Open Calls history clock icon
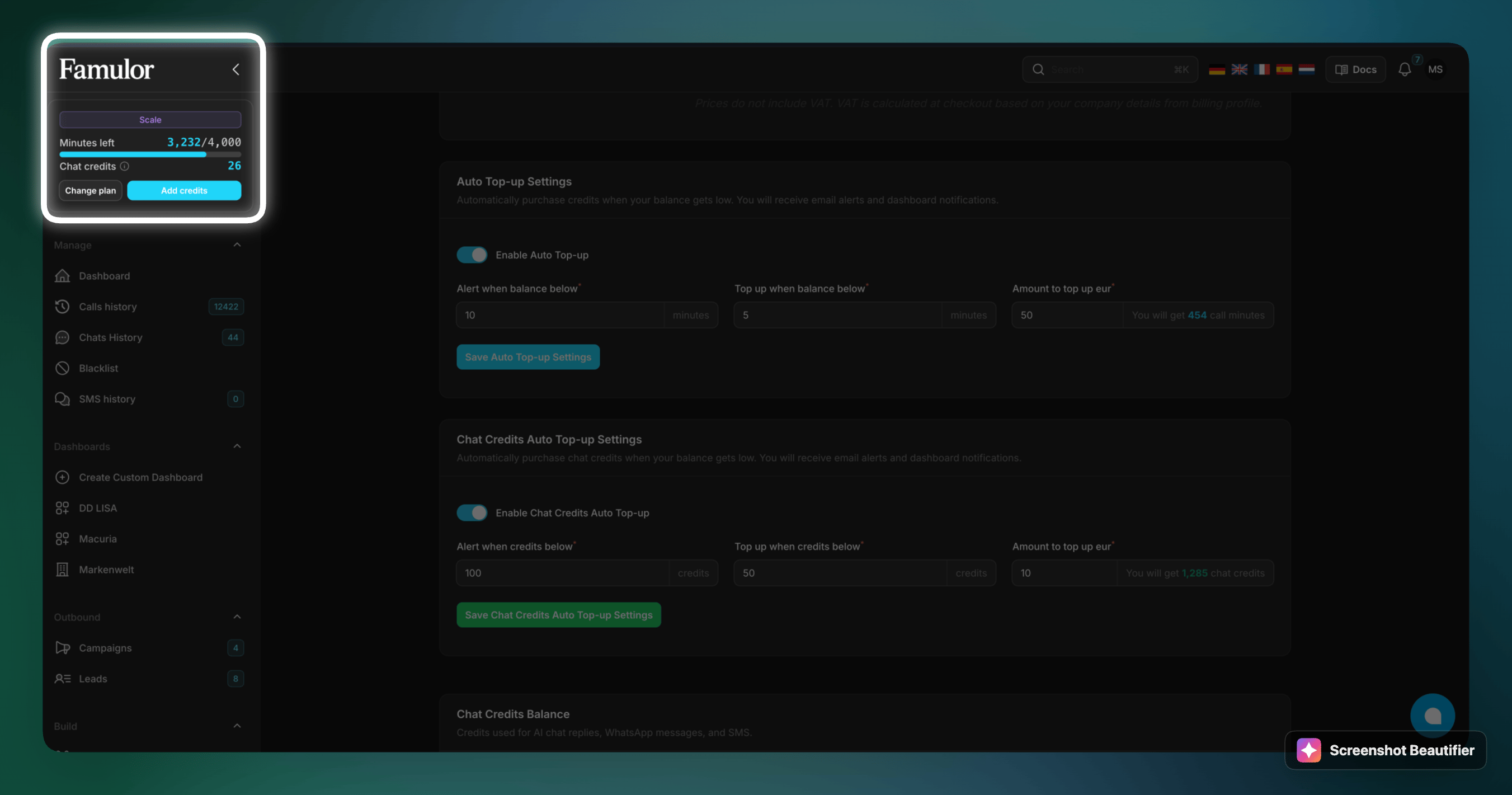The height and width of the screenshot is (795, 1512). coord(62,307)
